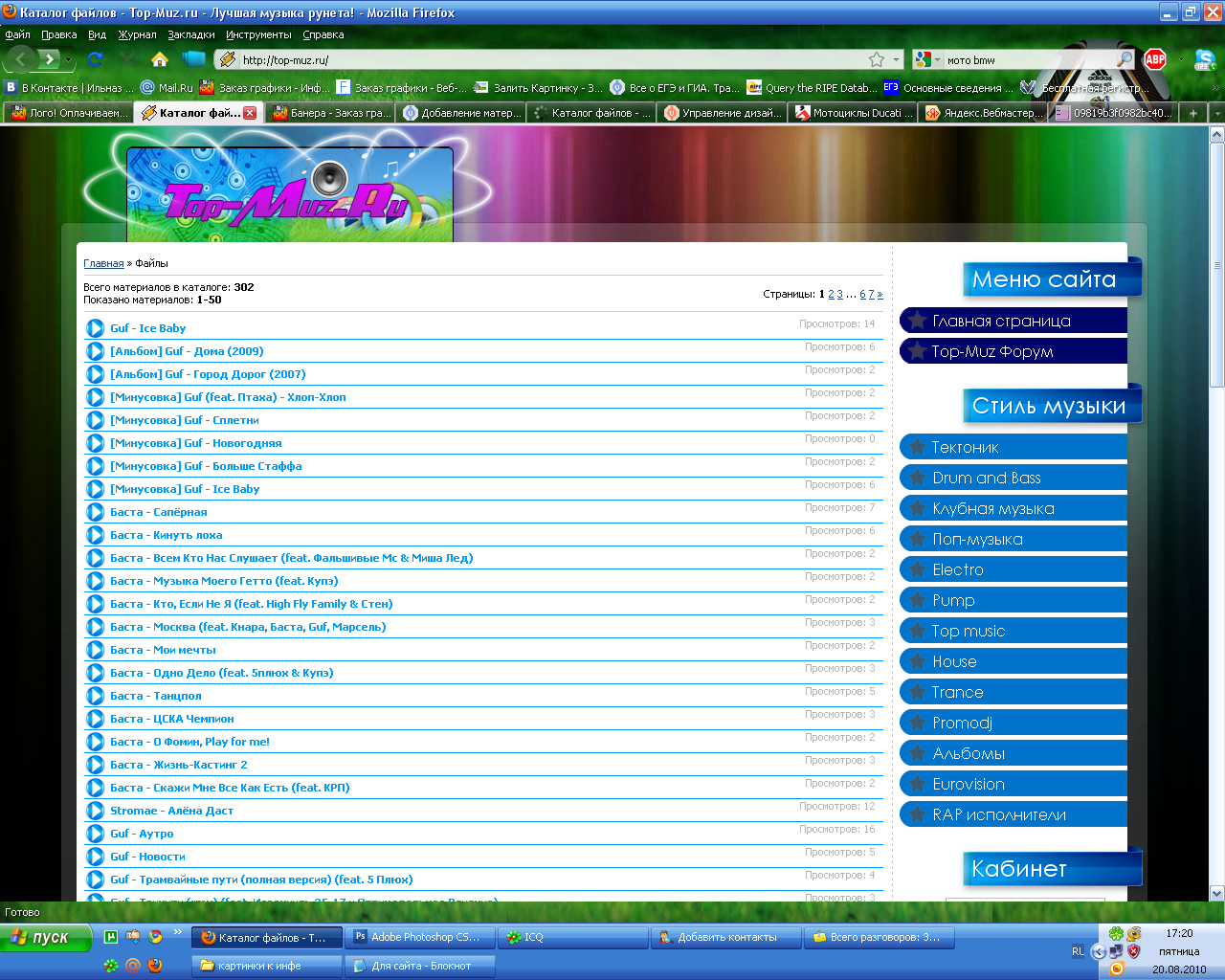Viewport: 1225px width, 980px height.
Task: Open the Query the RIPE Datab... bookmark
Action: coord(812,87)
